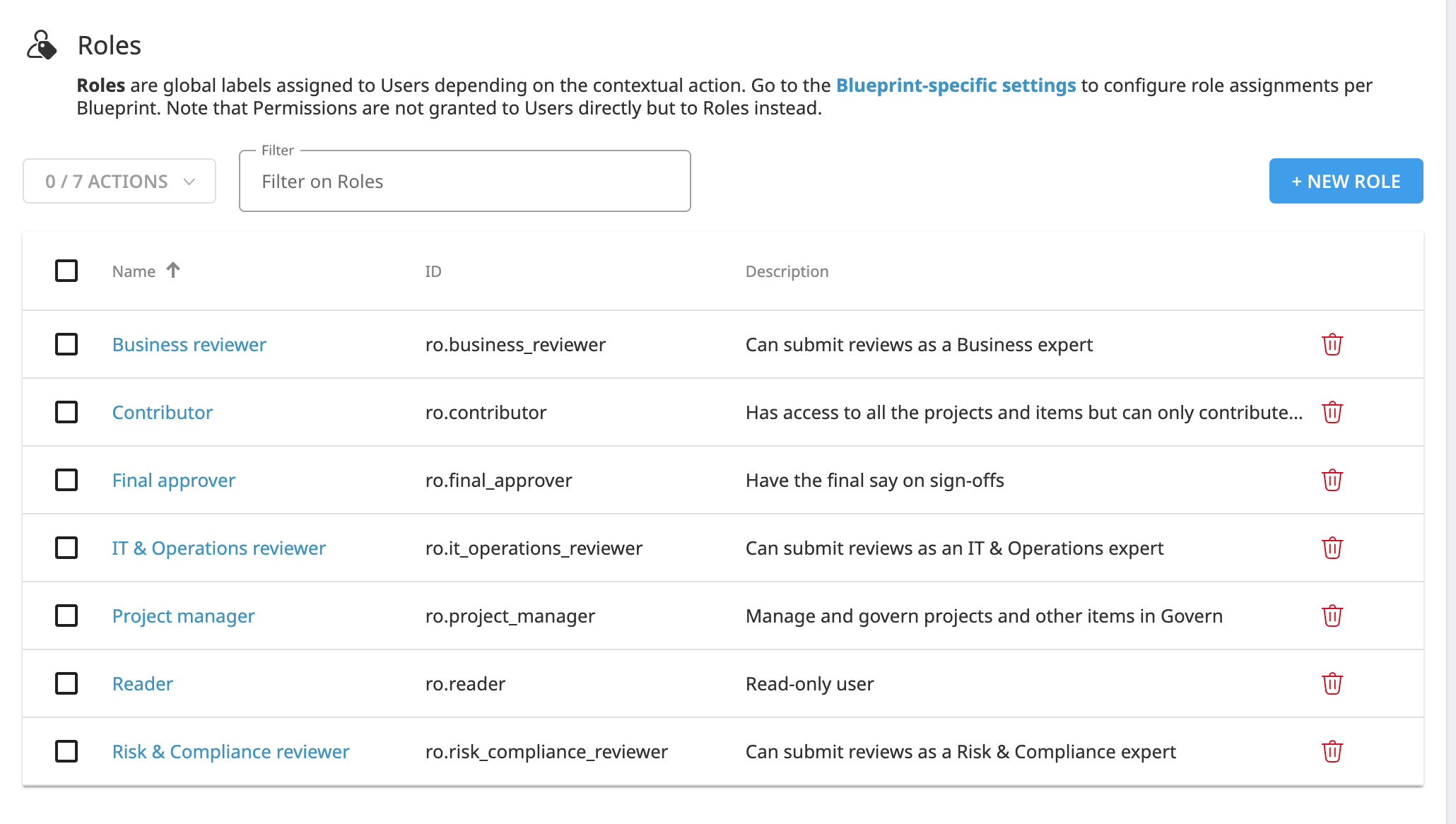The height and width of the screenshot is (824, 1456).
Task: Delete the Contributor role
Action: point(1332,412)
